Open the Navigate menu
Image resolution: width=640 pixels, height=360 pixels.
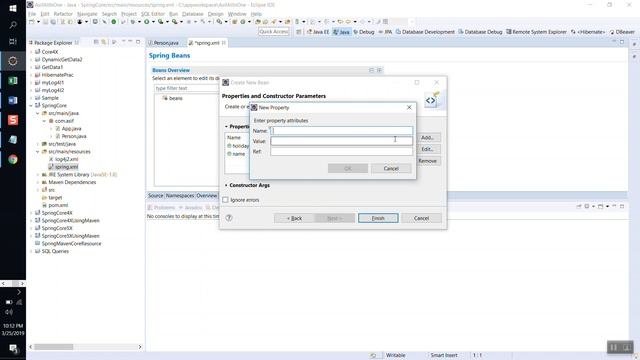coord(87,14)
